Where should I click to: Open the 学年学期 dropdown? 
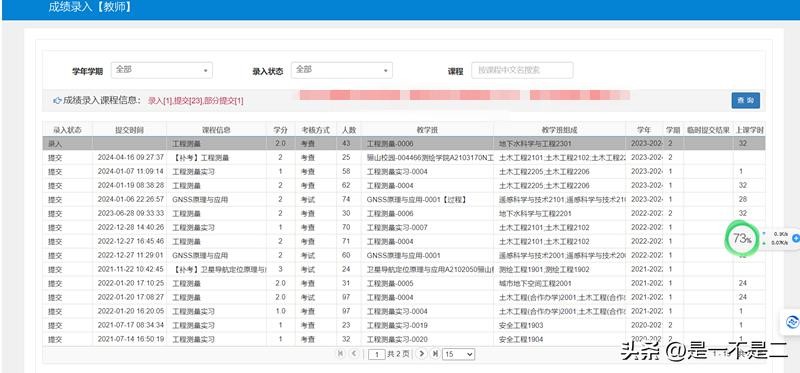tap(162, 70)
